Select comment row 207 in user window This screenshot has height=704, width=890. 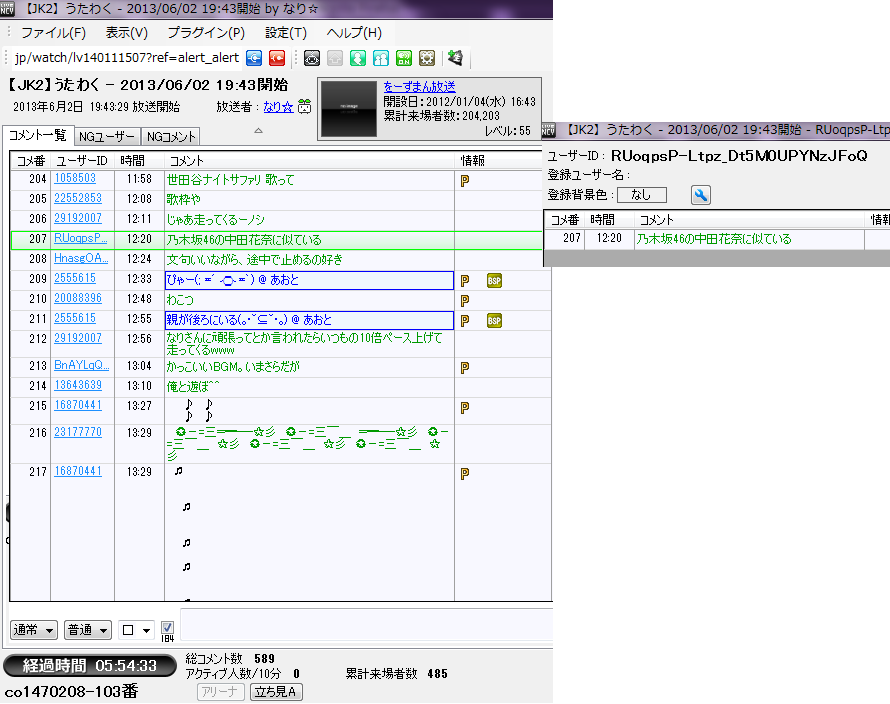[717, 239]
